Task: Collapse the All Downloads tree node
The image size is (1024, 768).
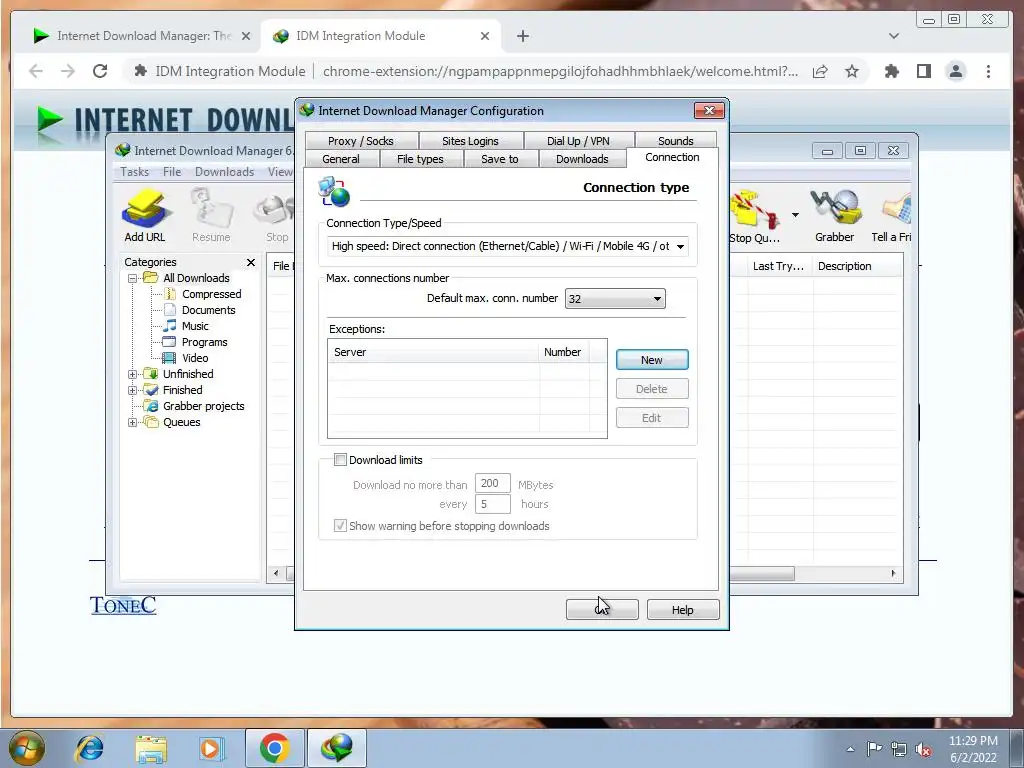Action: [x=133, y=278]
